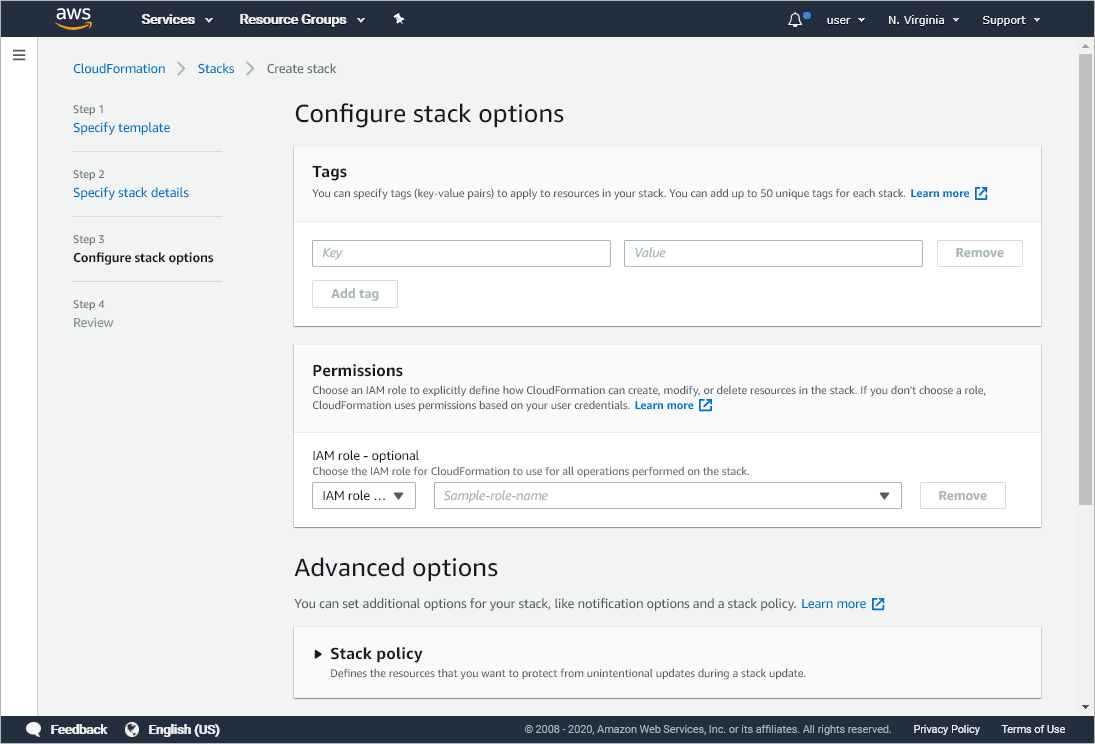Open the notifications bell
This screenshot has height=744, width=1095.
tap(796, 19)
